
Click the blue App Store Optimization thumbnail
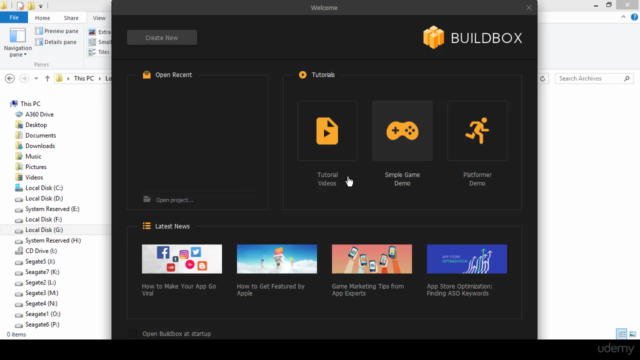point(467,259)
